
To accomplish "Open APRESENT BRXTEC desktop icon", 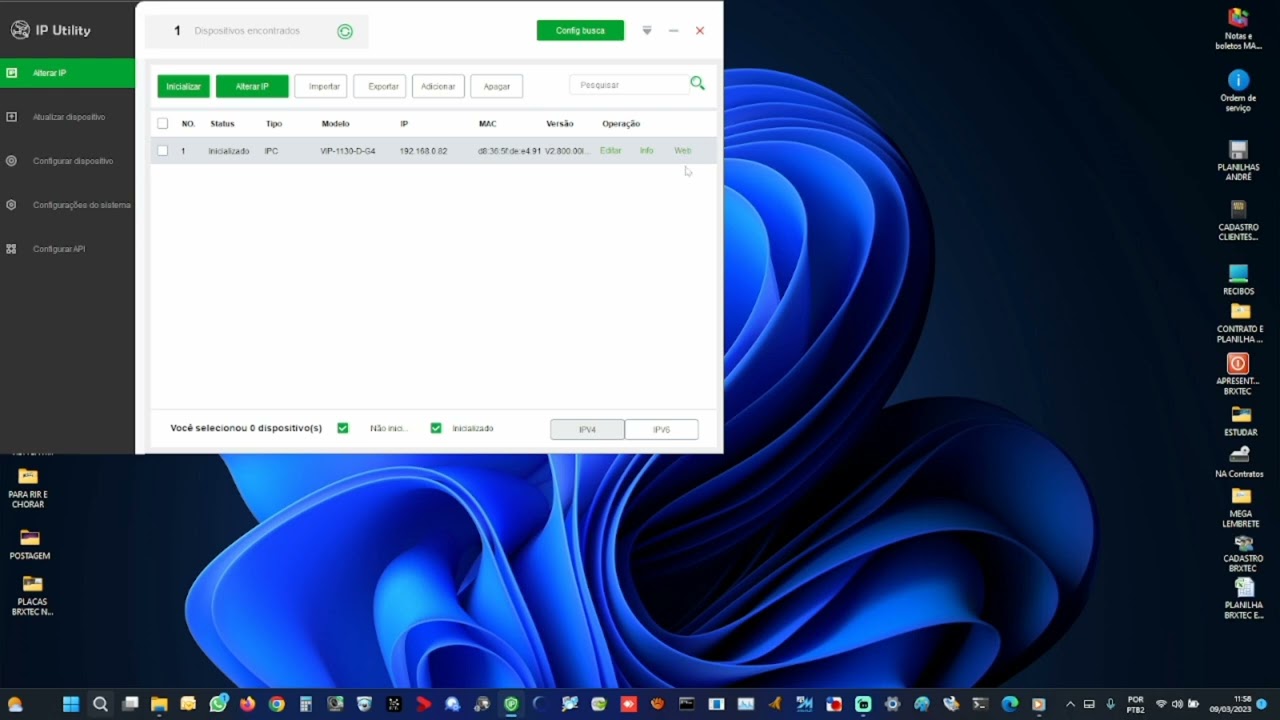I will pyautogui.click(x=1238, y=374).
